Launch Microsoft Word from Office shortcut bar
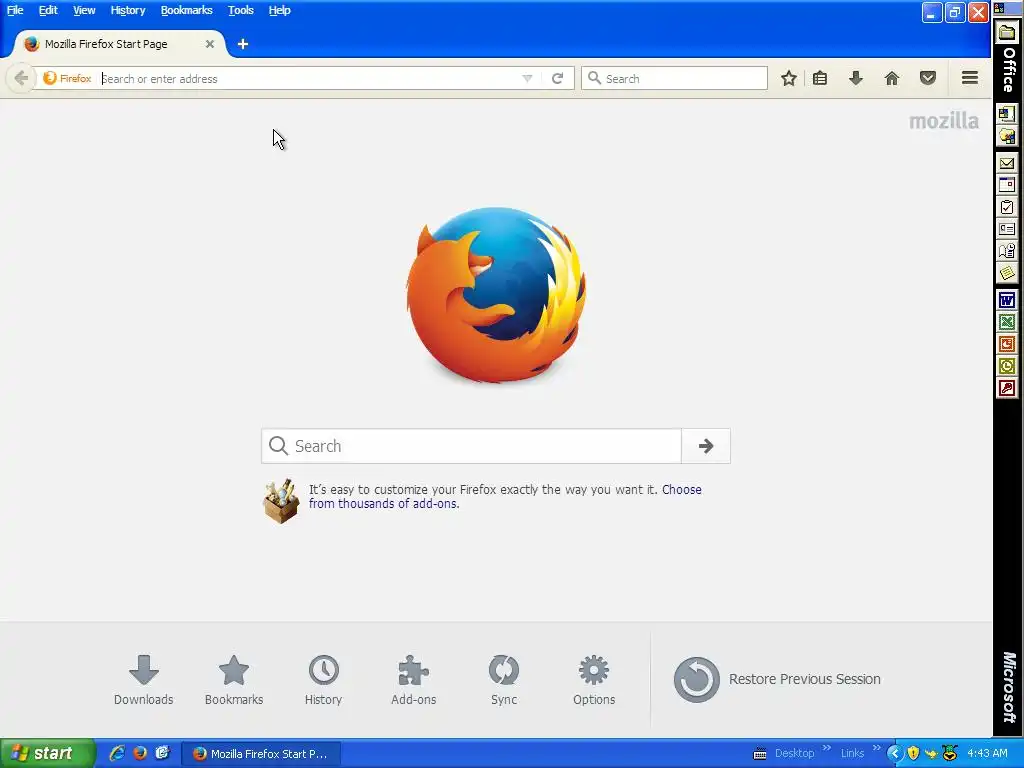The height and width of the screenshot is (768, 1024). [x=1006, y=300]
